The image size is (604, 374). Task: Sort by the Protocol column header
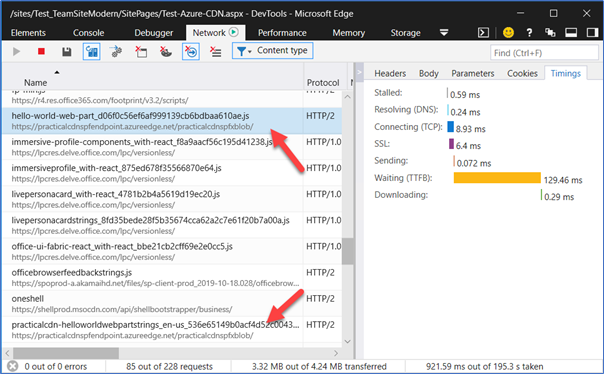323,82
